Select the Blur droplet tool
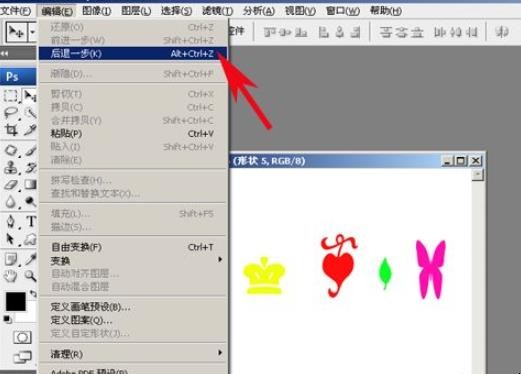Viewport: 521px width, 374px height. click(x=11, y=202)
